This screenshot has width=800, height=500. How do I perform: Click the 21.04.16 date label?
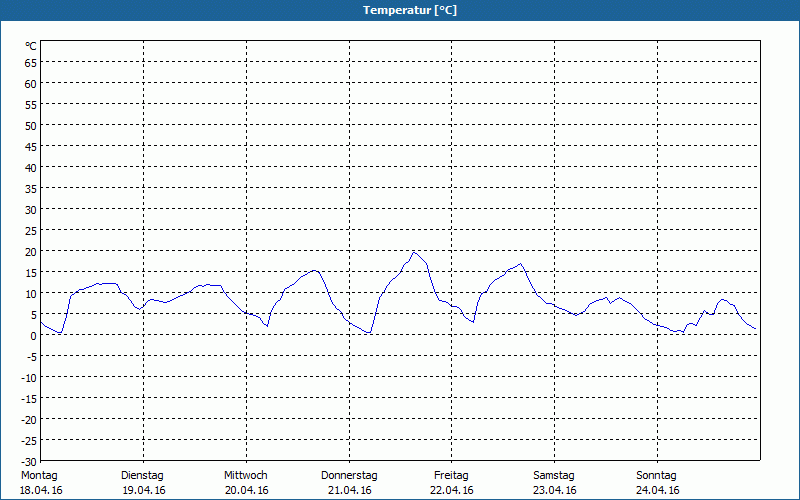coord(349,491)
